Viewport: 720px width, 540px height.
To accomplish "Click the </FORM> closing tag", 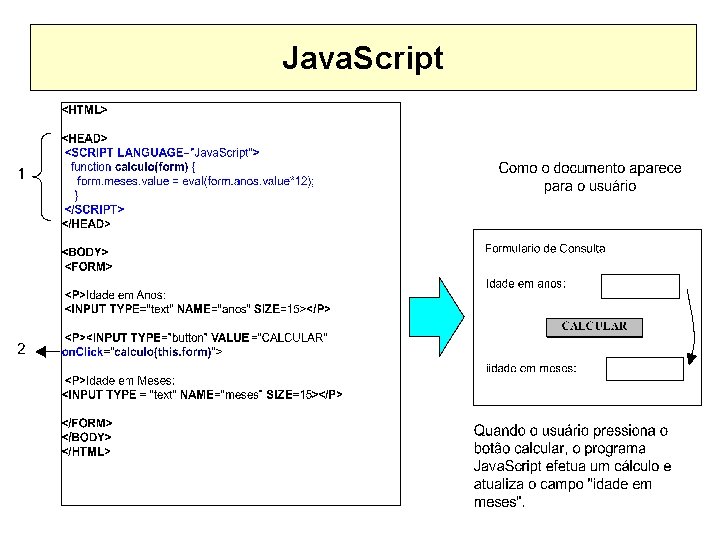I will (87, 423).
